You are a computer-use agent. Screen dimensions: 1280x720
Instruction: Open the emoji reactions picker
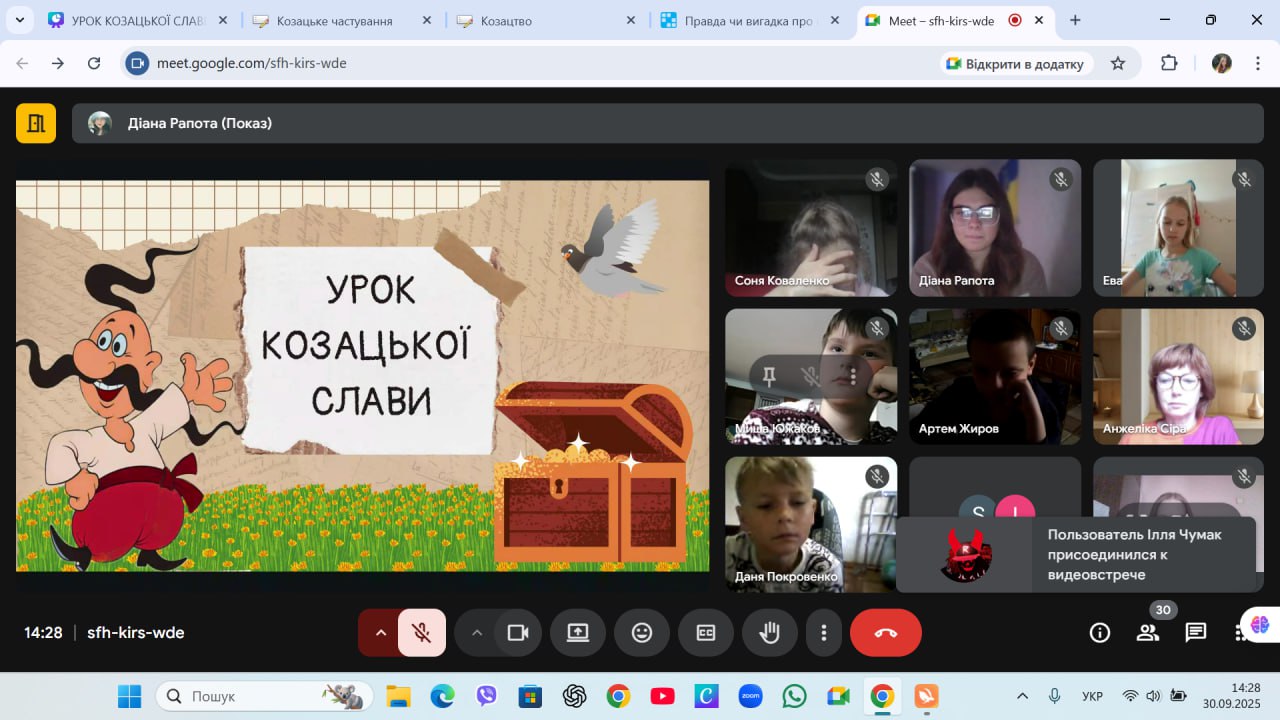tap(641, 633)
